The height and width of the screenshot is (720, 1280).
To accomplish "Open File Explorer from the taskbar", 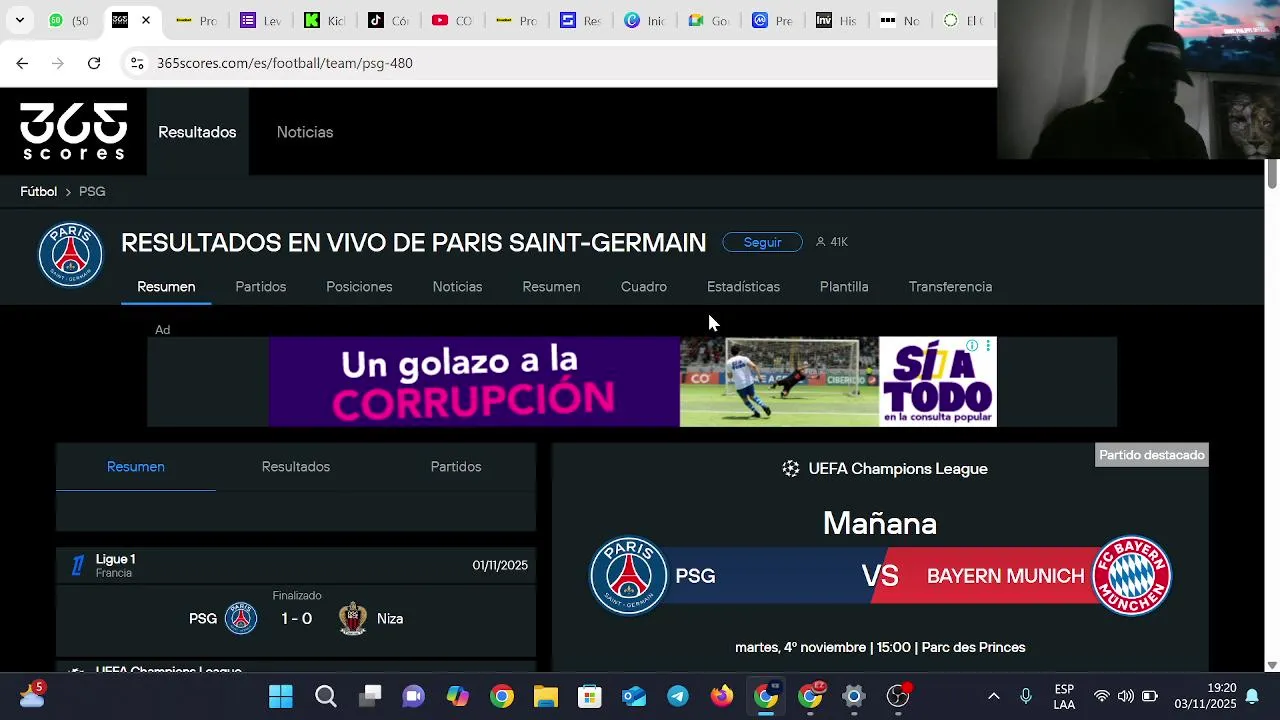I will 545,696.
